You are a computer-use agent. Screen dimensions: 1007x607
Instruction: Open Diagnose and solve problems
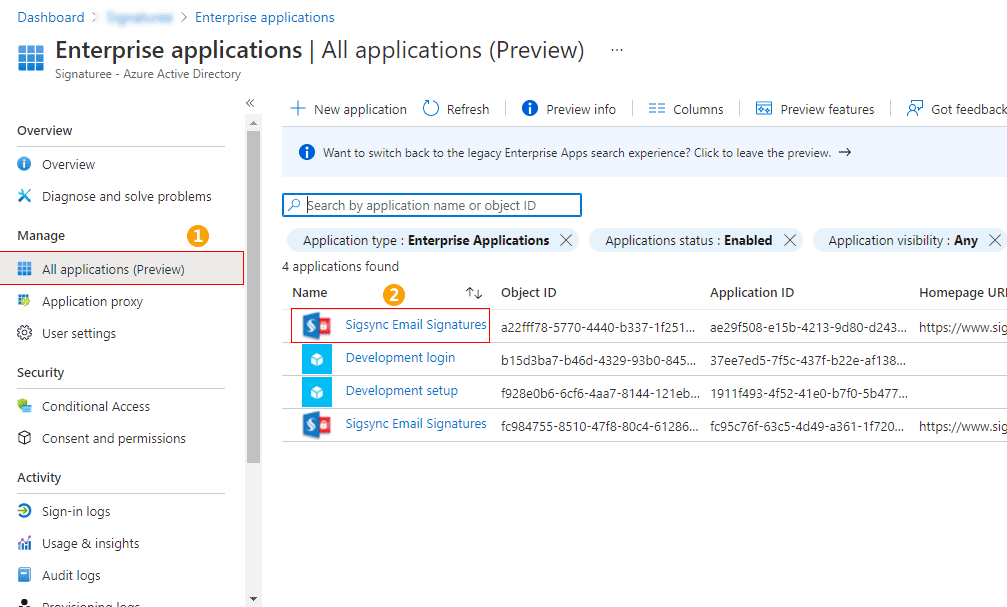click(126, 197)
